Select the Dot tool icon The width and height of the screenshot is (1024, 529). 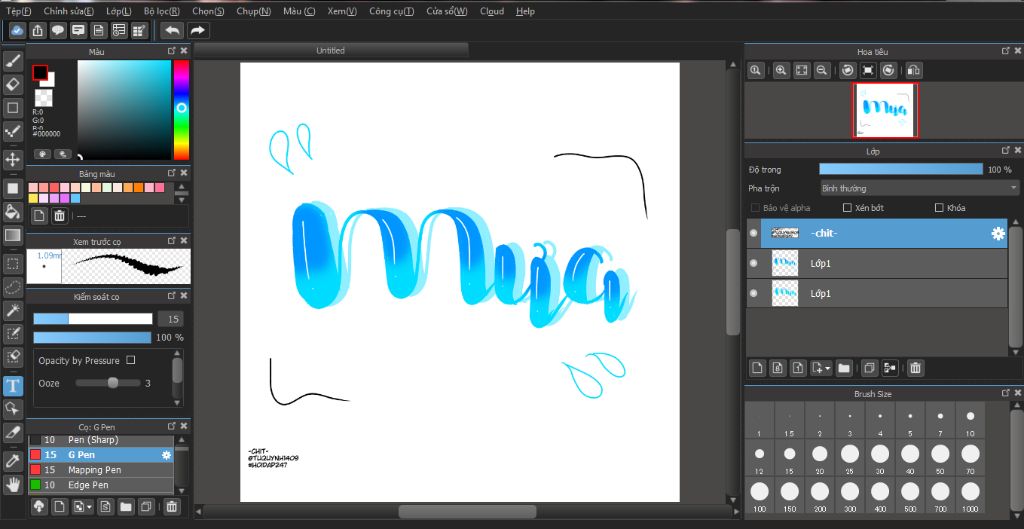pos(13,131)
